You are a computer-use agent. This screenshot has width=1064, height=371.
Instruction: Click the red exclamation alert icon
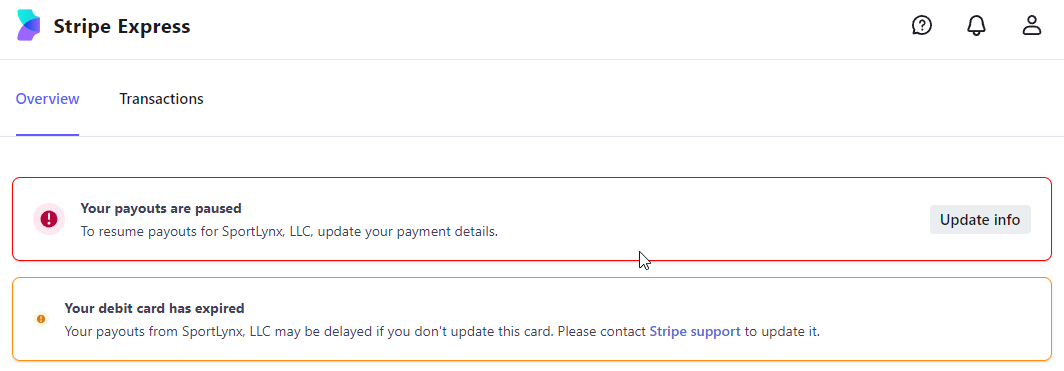point(49,219)
